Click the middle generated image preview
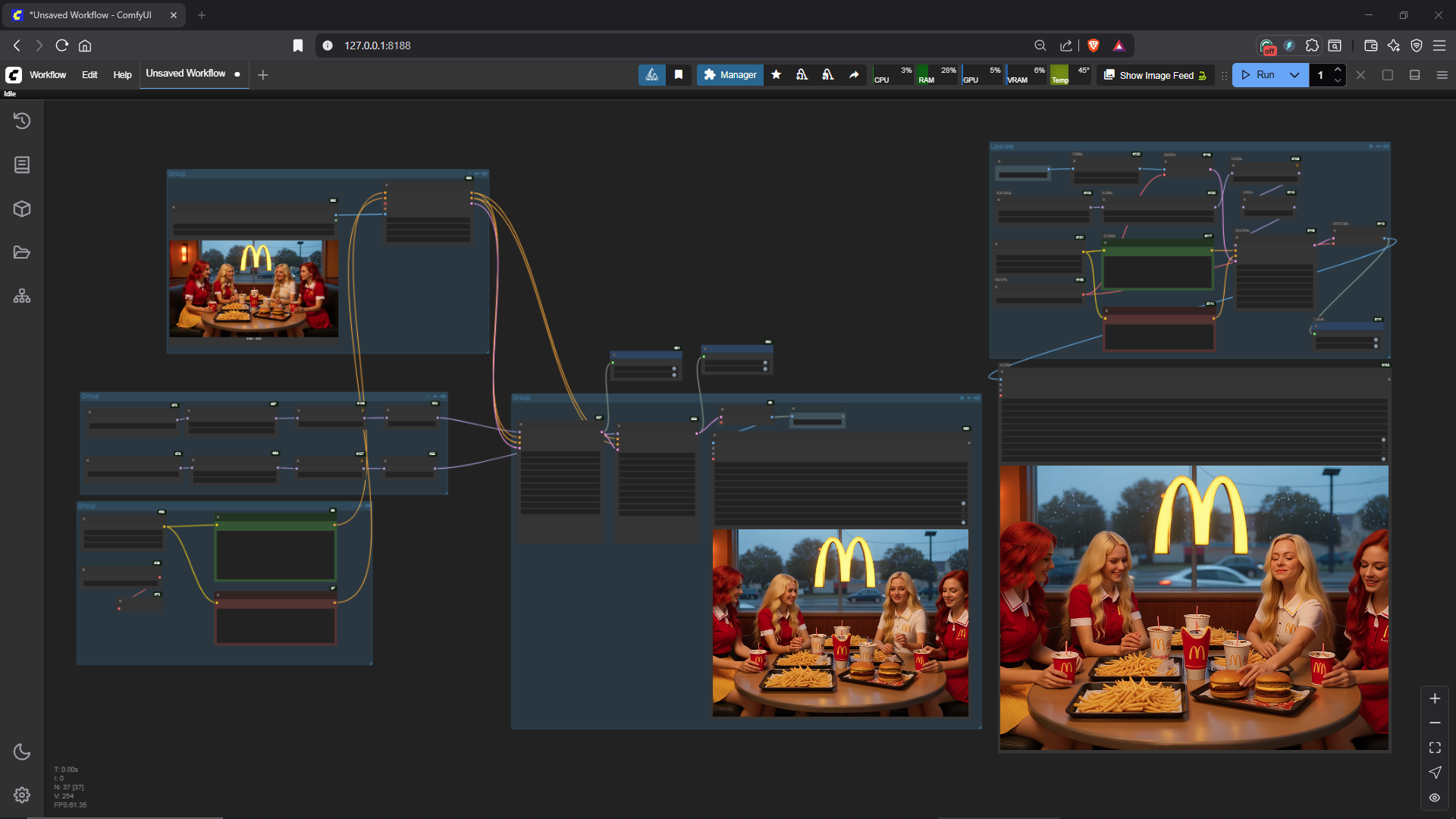This screenshot has height=819, width=1456. [840, 623]
